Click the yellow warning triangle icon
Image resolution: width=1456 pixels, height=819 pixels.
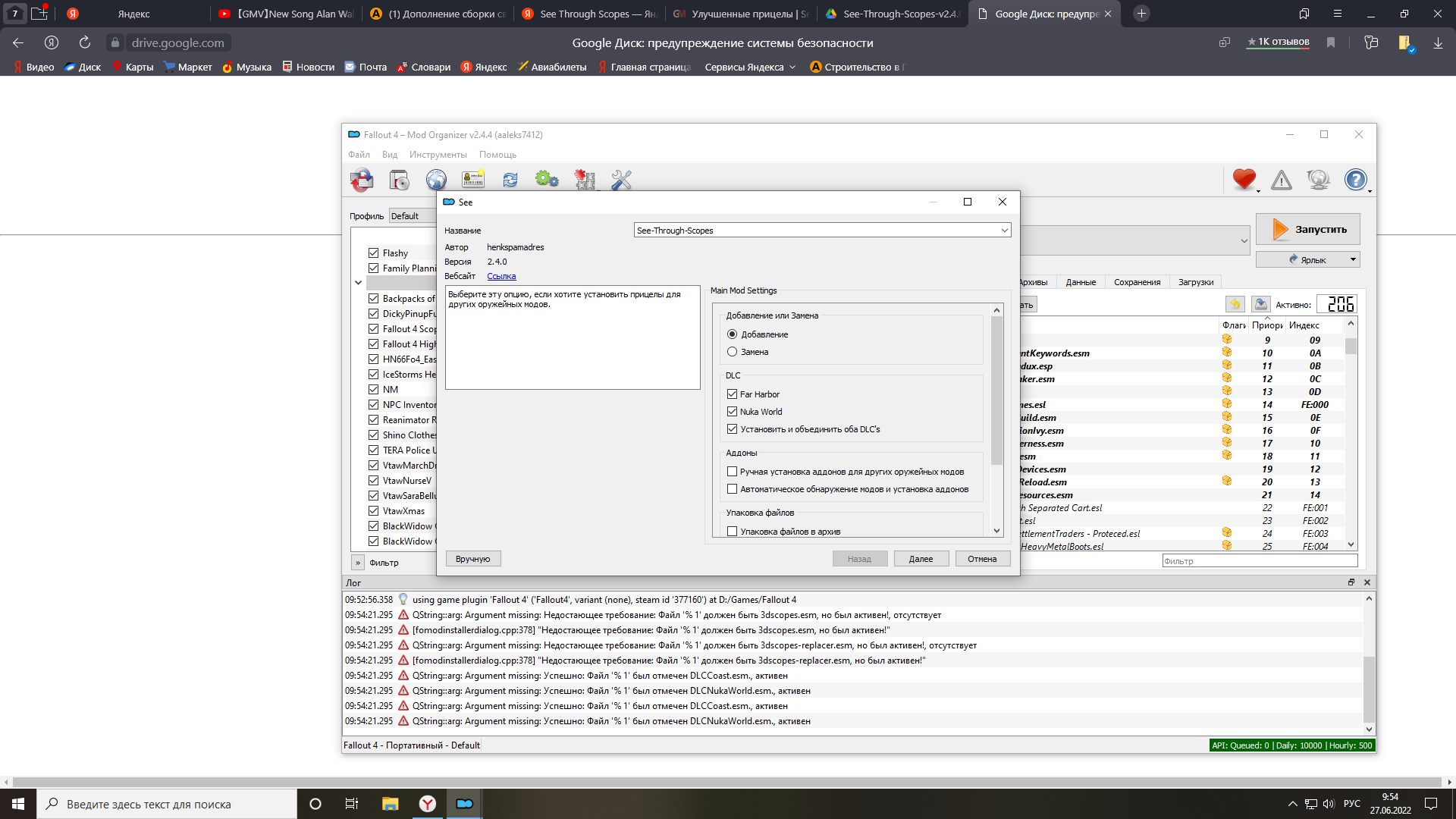tap(1282, 180)
